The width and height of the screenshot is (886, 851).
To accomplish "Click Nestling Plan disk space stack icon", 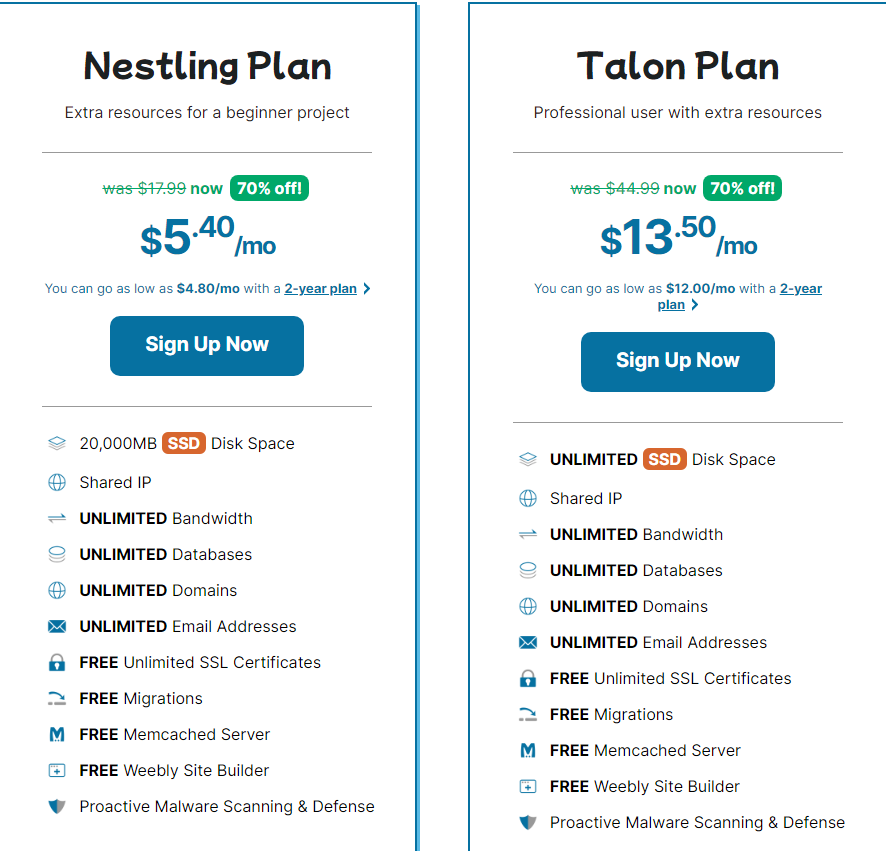I will coord(57,443).
